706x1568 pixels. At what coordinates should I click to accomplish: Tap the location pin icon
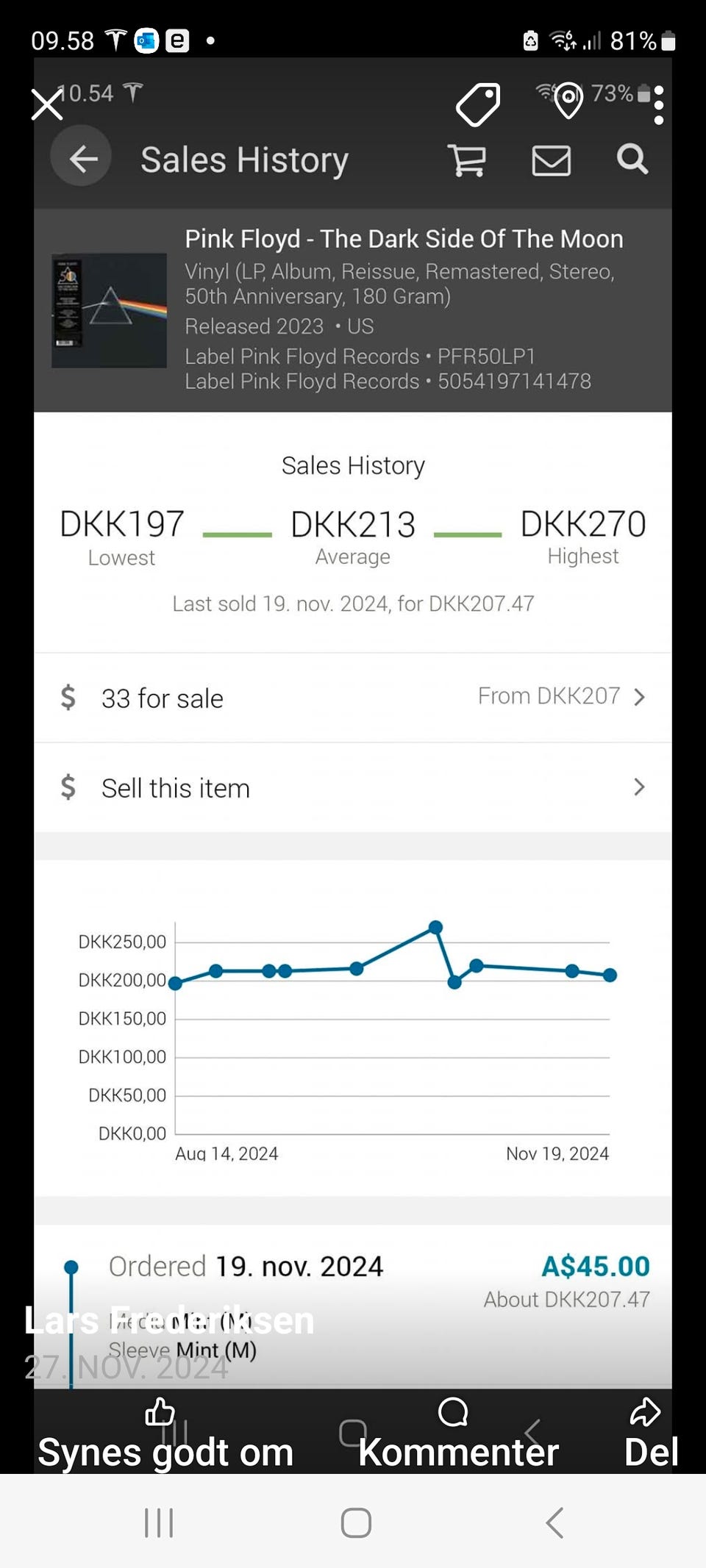568,101
